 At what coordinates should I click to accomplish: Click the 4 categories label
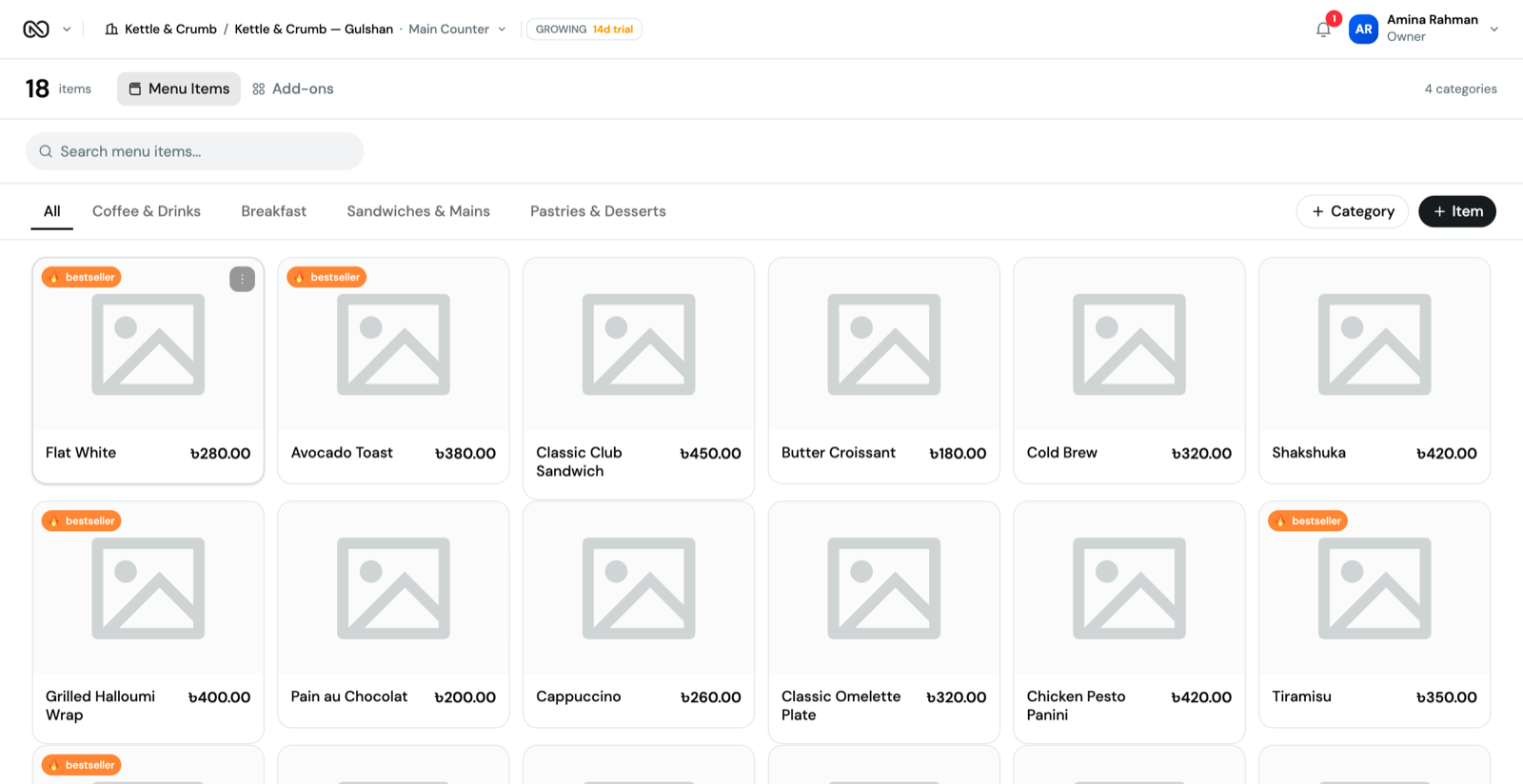1460,88
